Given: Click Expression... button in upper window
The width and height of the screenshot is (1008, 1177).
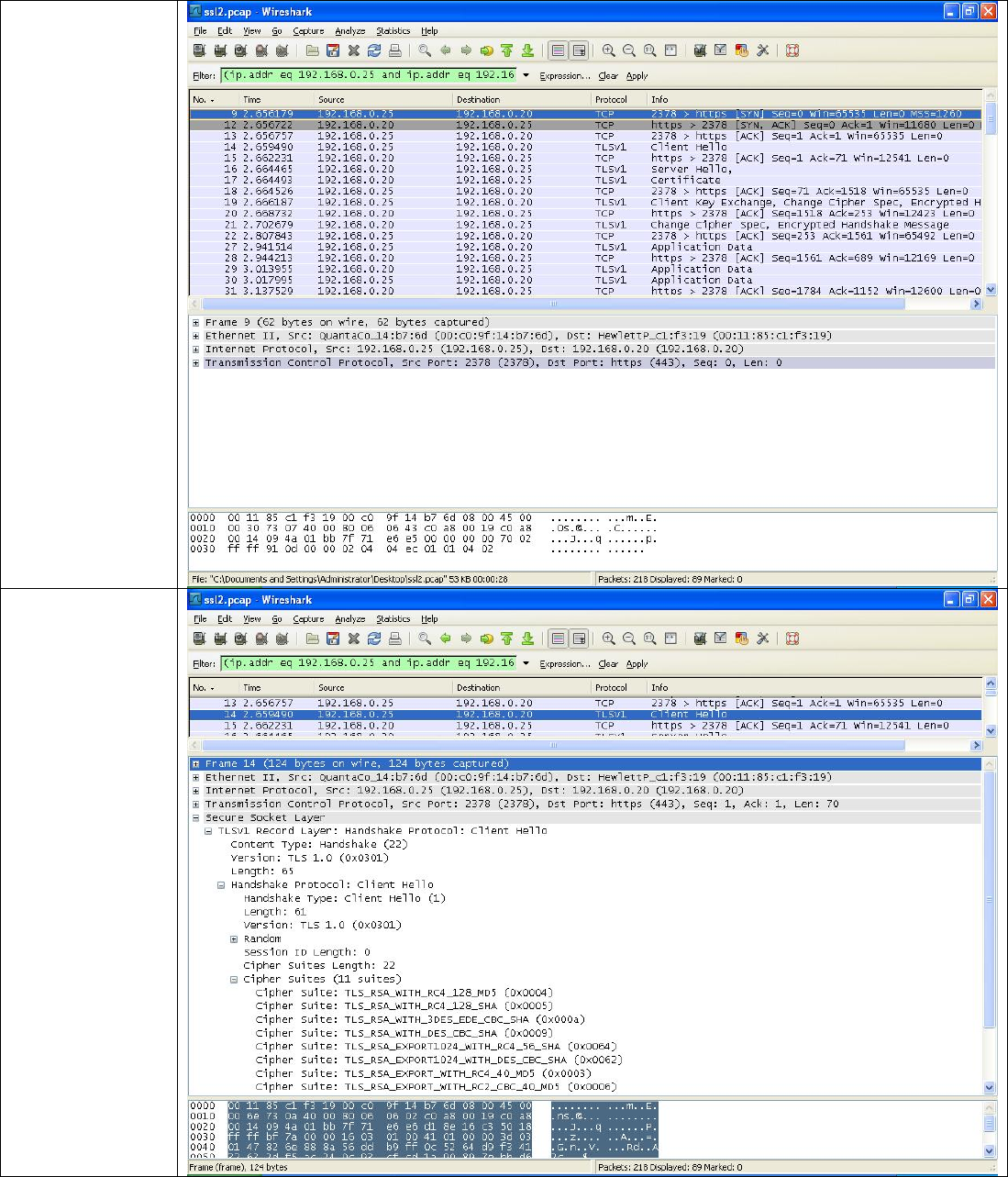Looking at the screenshot, I should pyautogui.click(x=565, y=76).
